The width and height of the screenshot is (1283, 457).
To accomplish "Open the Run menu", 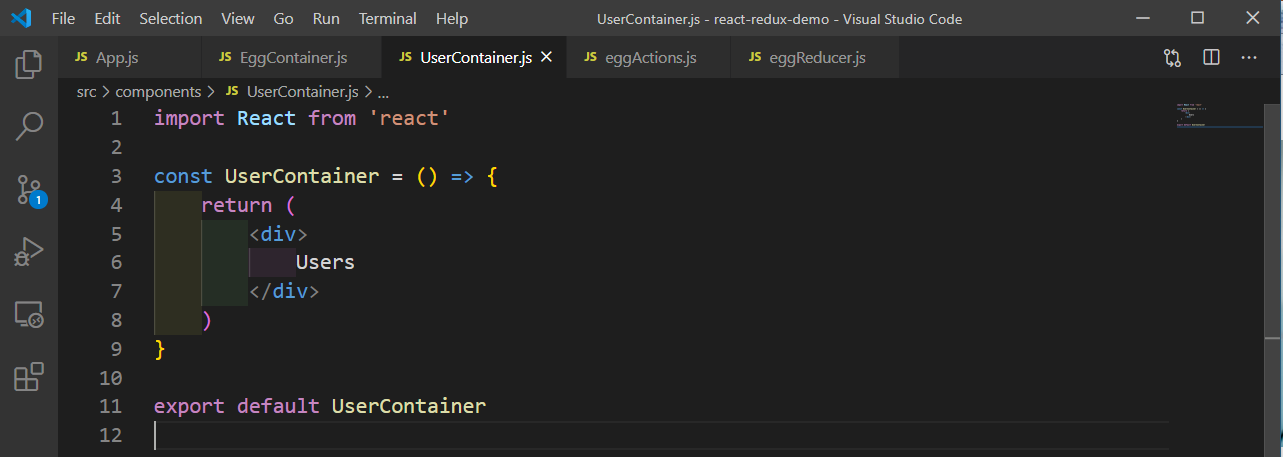I will [326, 18].
